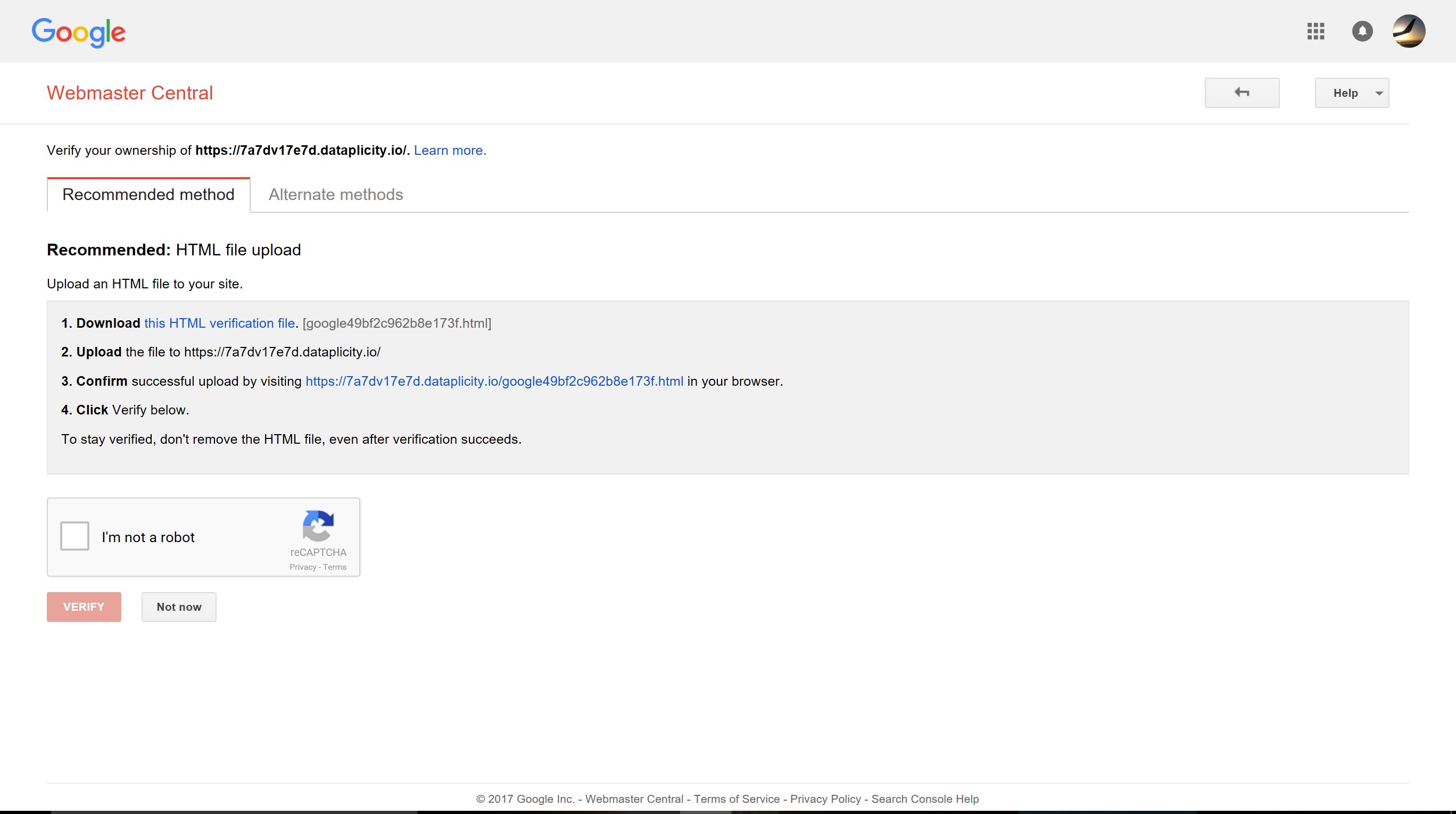Click the Google apps grid icon
1456x814 pixels.
click(x=1316, y=31)
